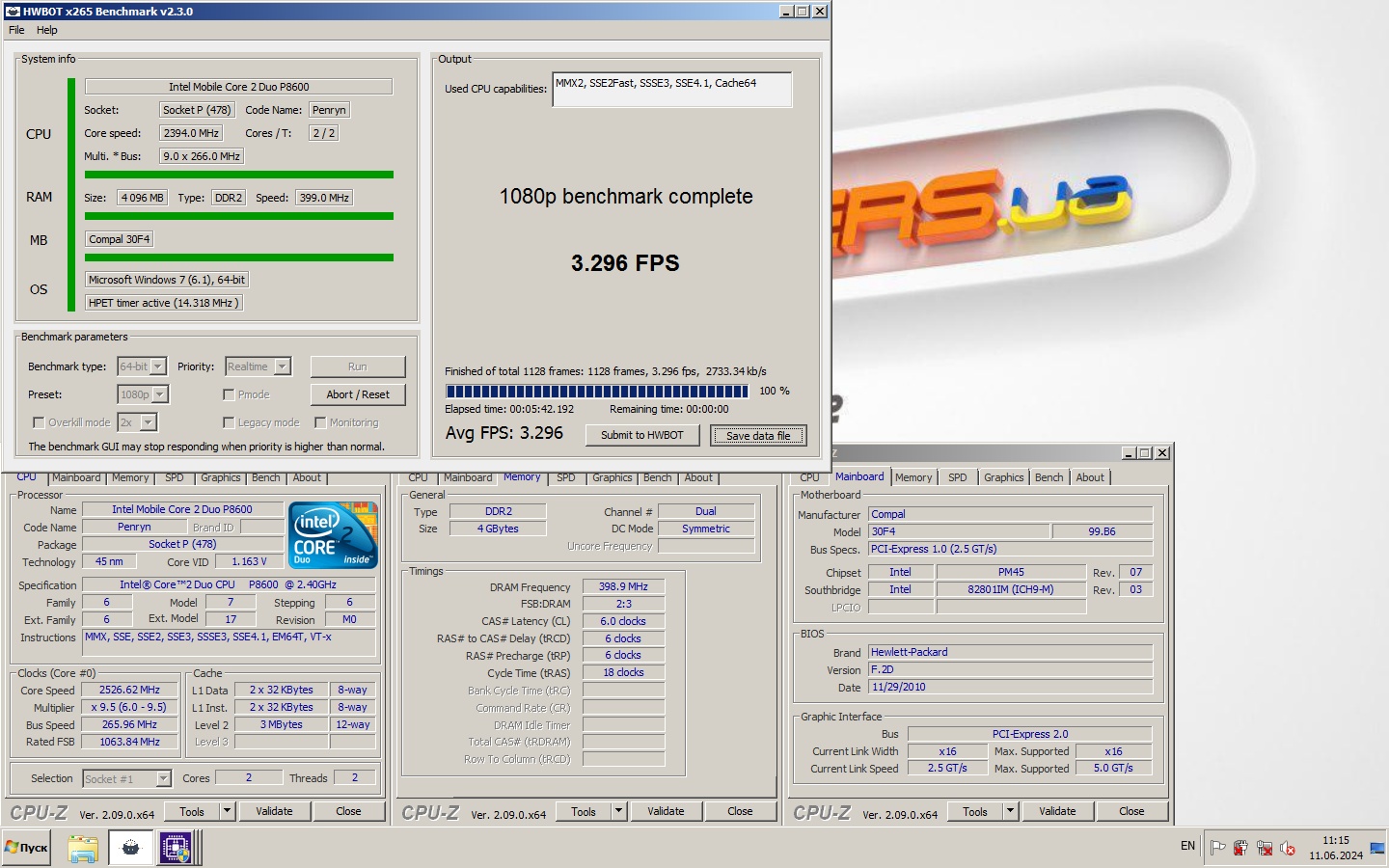This screenshot has width=1389, height=868.
Task: Click Tools button in CPU-Z Motherboard window
Action: click(975, 811)
